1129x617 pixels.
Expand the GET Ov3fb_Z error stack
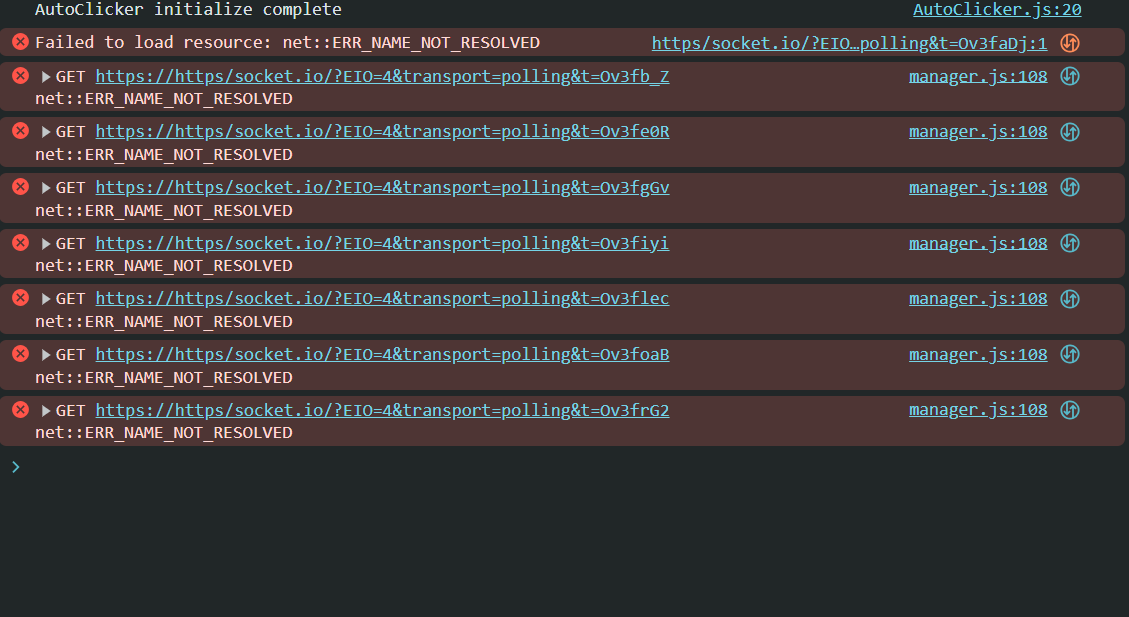tap(46, 76)
